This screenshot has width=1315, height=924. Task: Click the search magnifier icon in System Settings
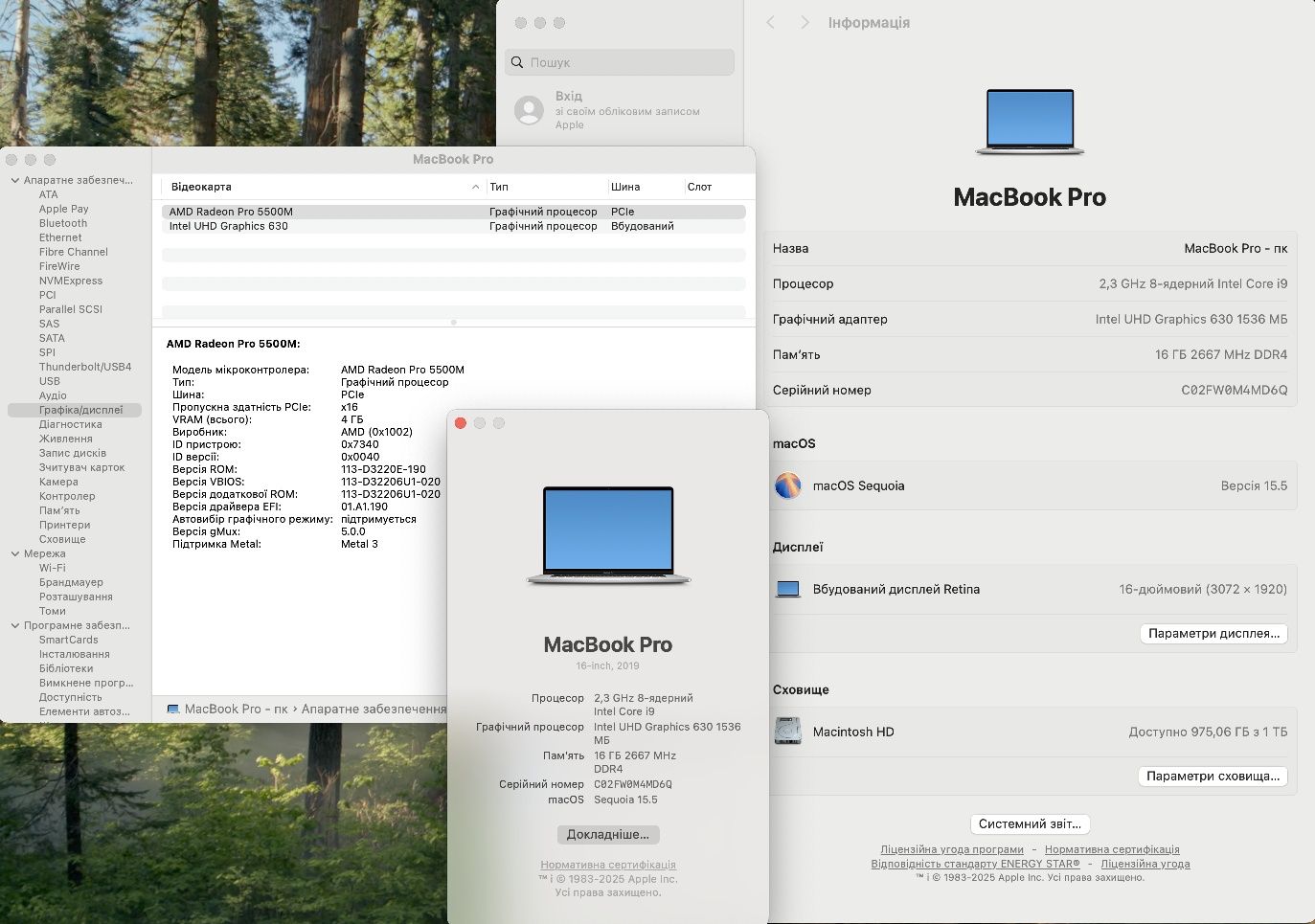[x=517, y=62]
